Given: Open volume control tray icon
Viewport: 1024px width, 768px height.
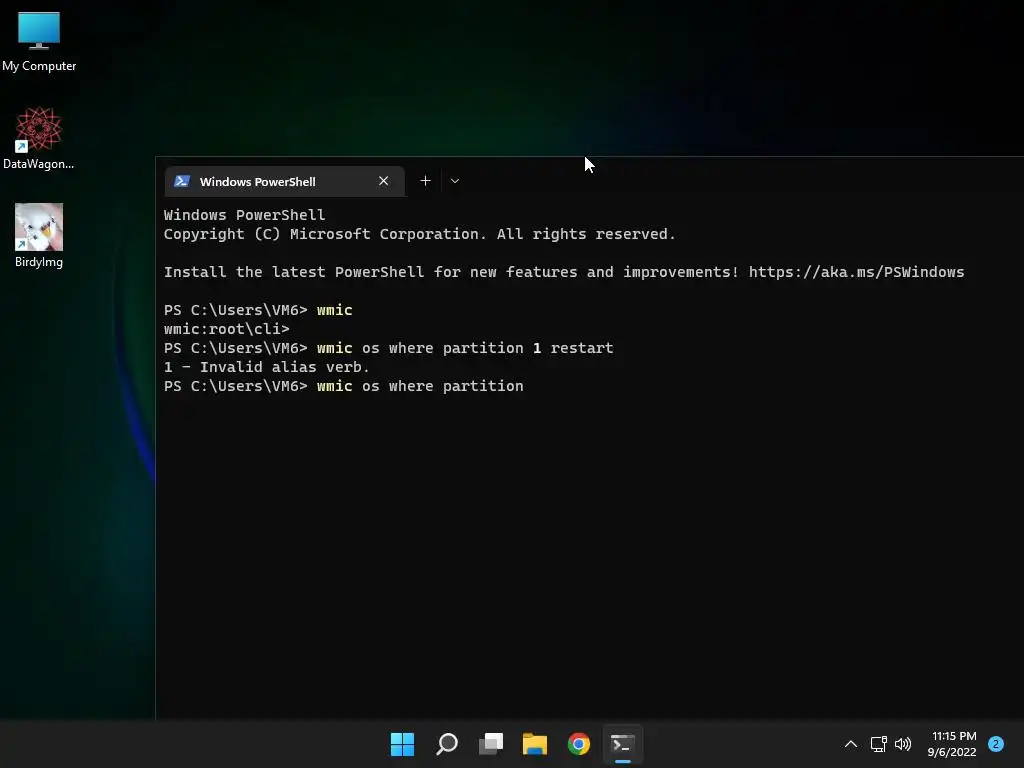Looking at the screenshot, I should pos(903,744).
